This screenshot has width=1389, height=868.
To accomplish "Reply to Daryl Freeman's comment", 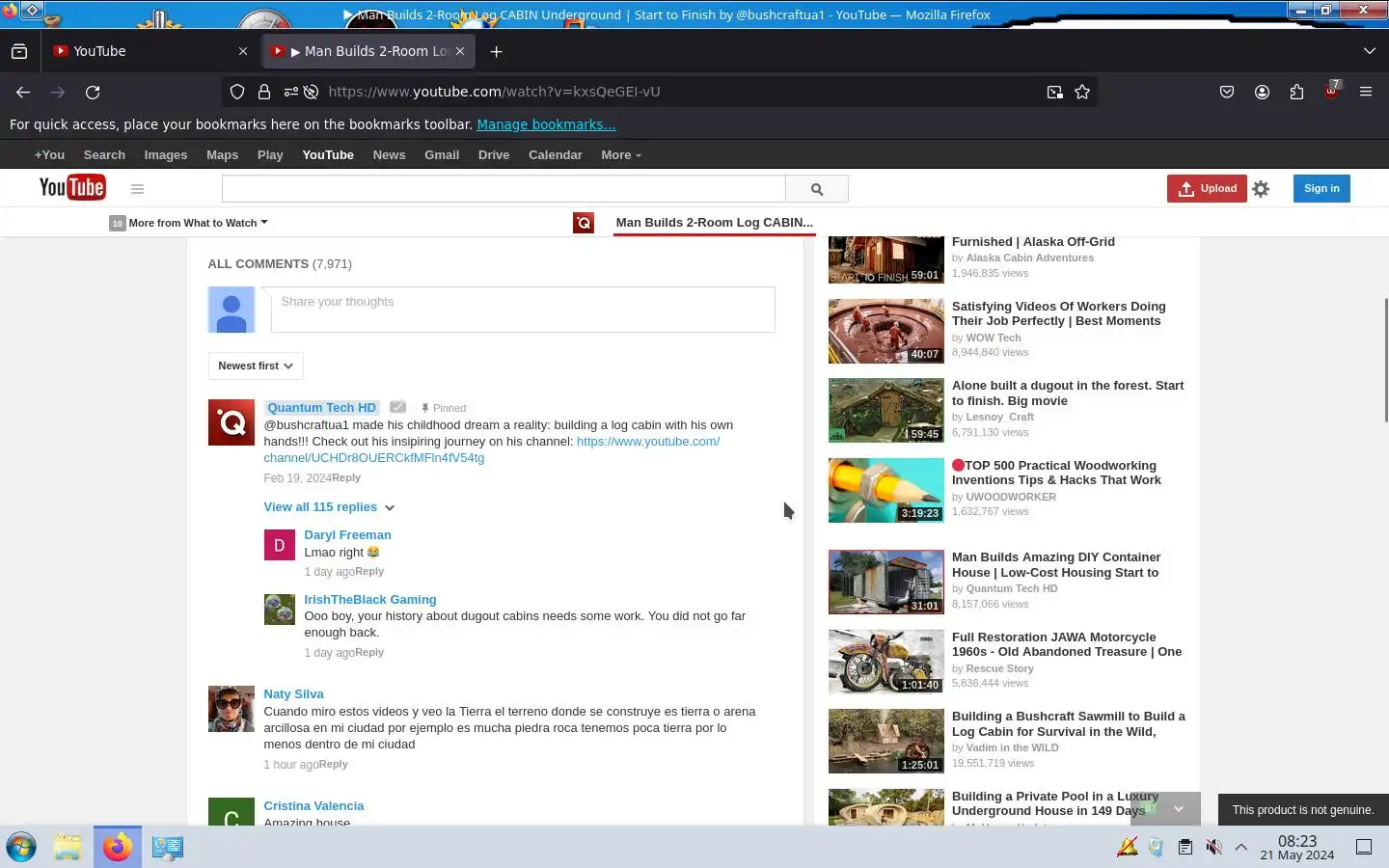I will coord(369,571).
